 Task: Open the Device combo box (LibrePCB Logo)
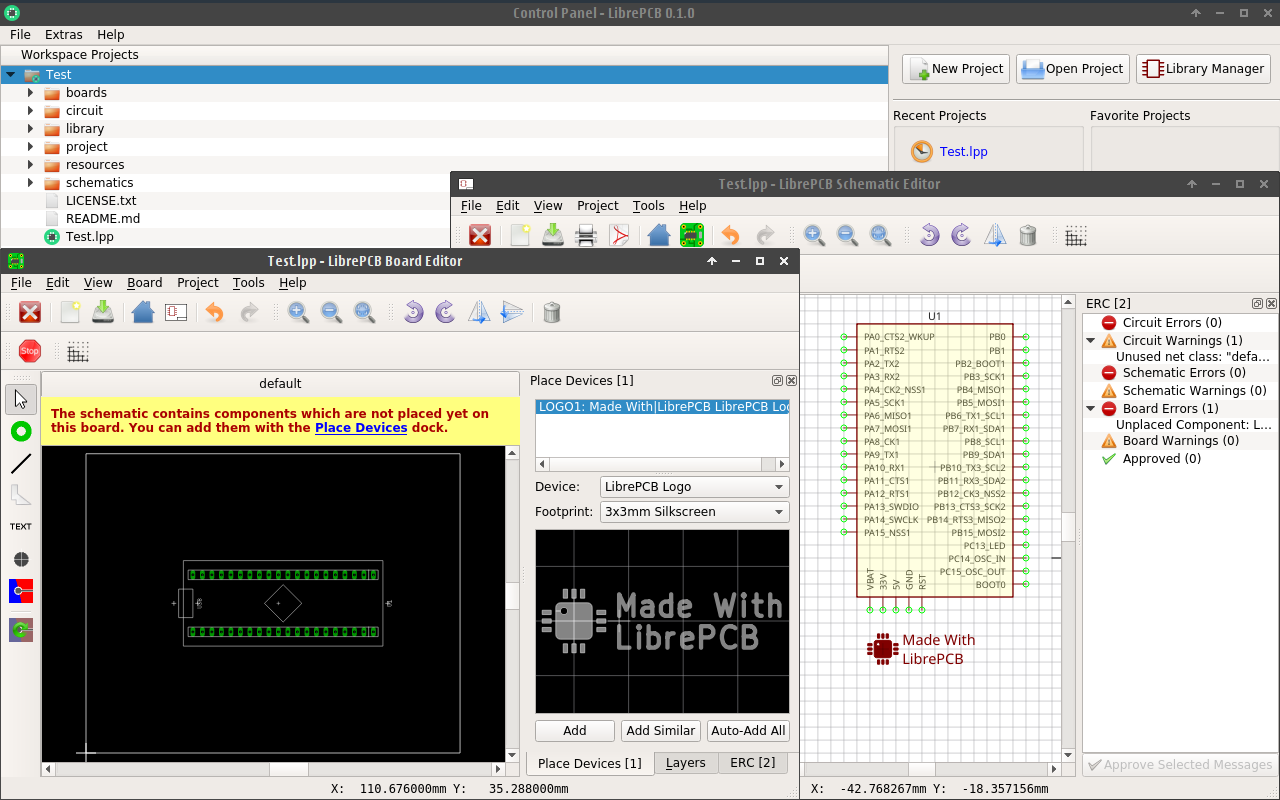coord(694,487)
